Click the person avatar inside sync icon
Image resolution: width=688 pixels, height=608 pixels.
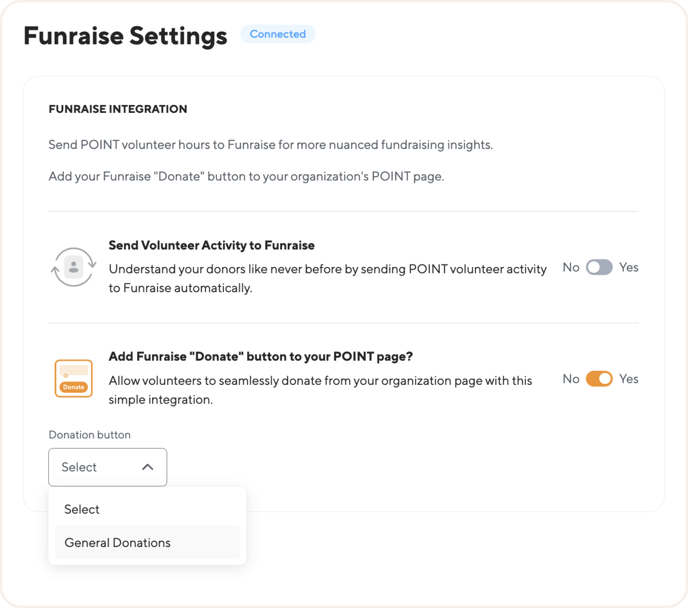(74, 267)
